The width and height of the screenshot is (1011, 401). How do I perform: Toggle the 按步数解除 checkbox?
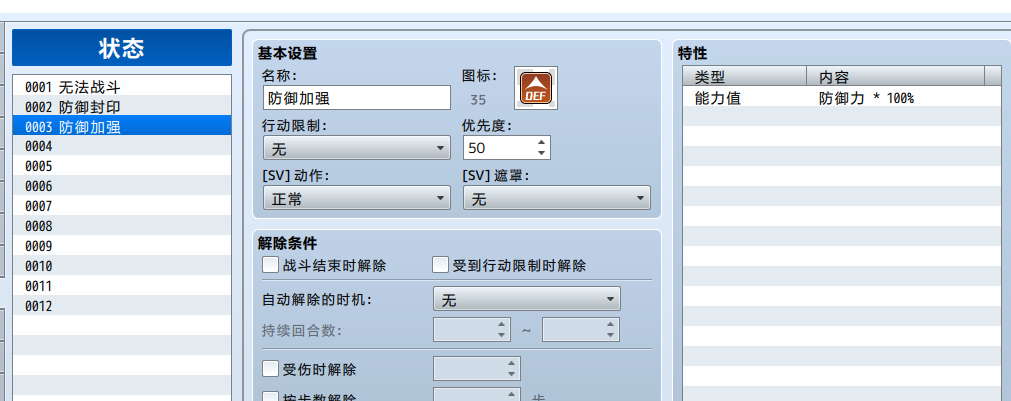coord(270,398)
